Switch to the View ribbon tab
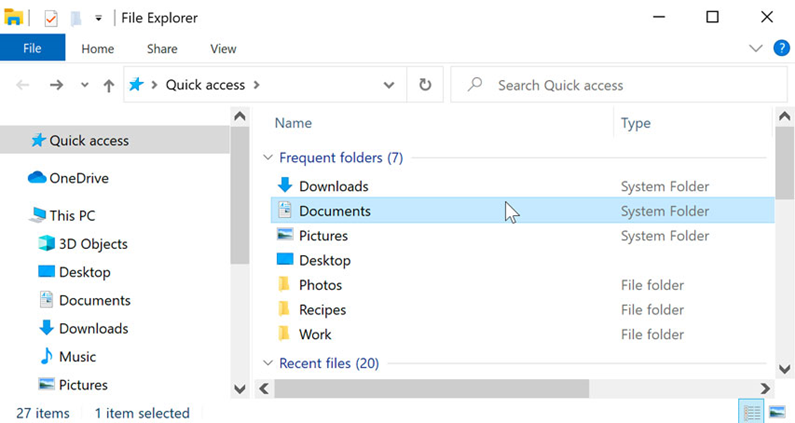Viewport: 795px width, 423px height. coord(223,49)
